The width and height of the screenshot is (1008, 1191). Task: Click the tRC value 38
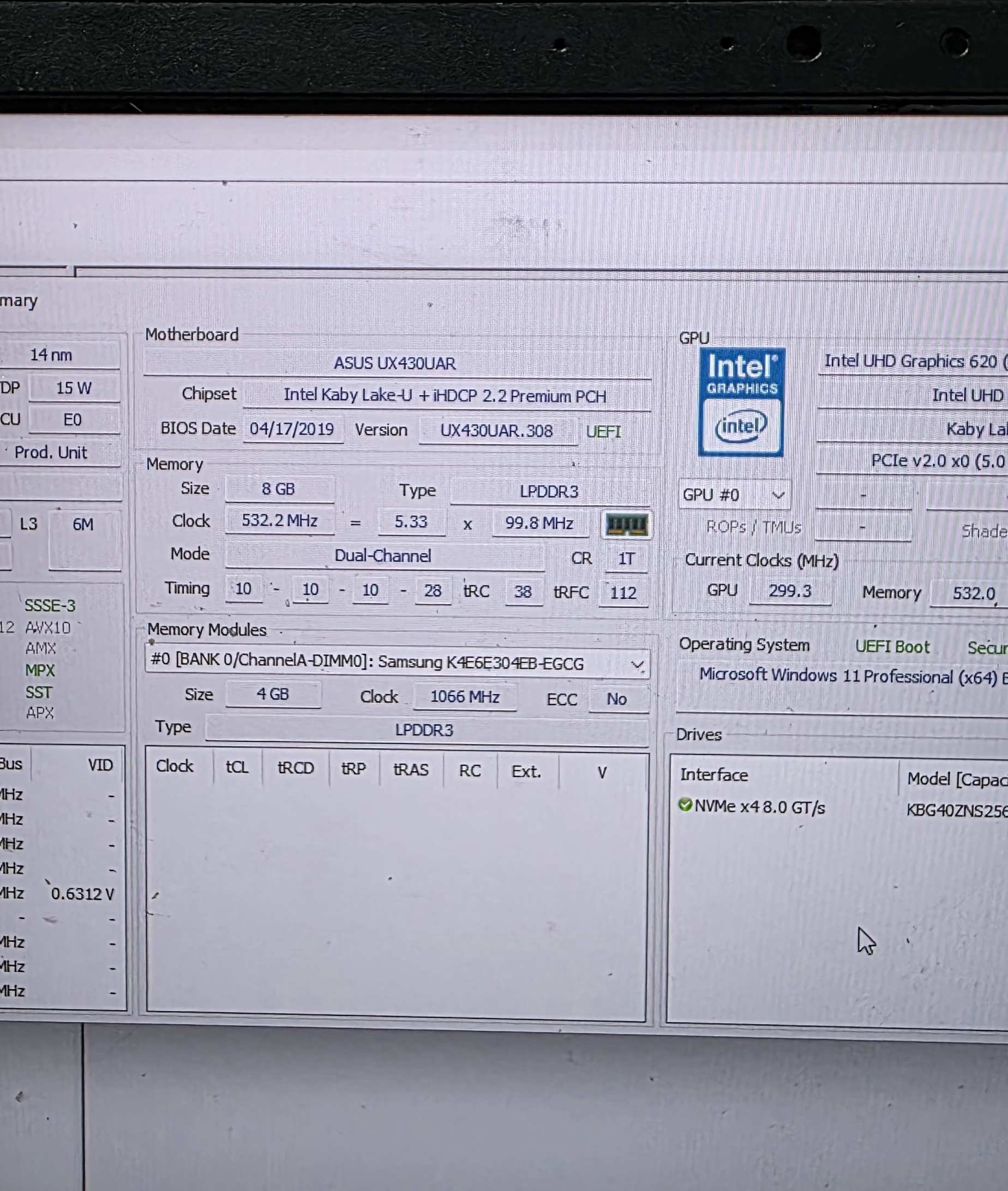point(523,591)
